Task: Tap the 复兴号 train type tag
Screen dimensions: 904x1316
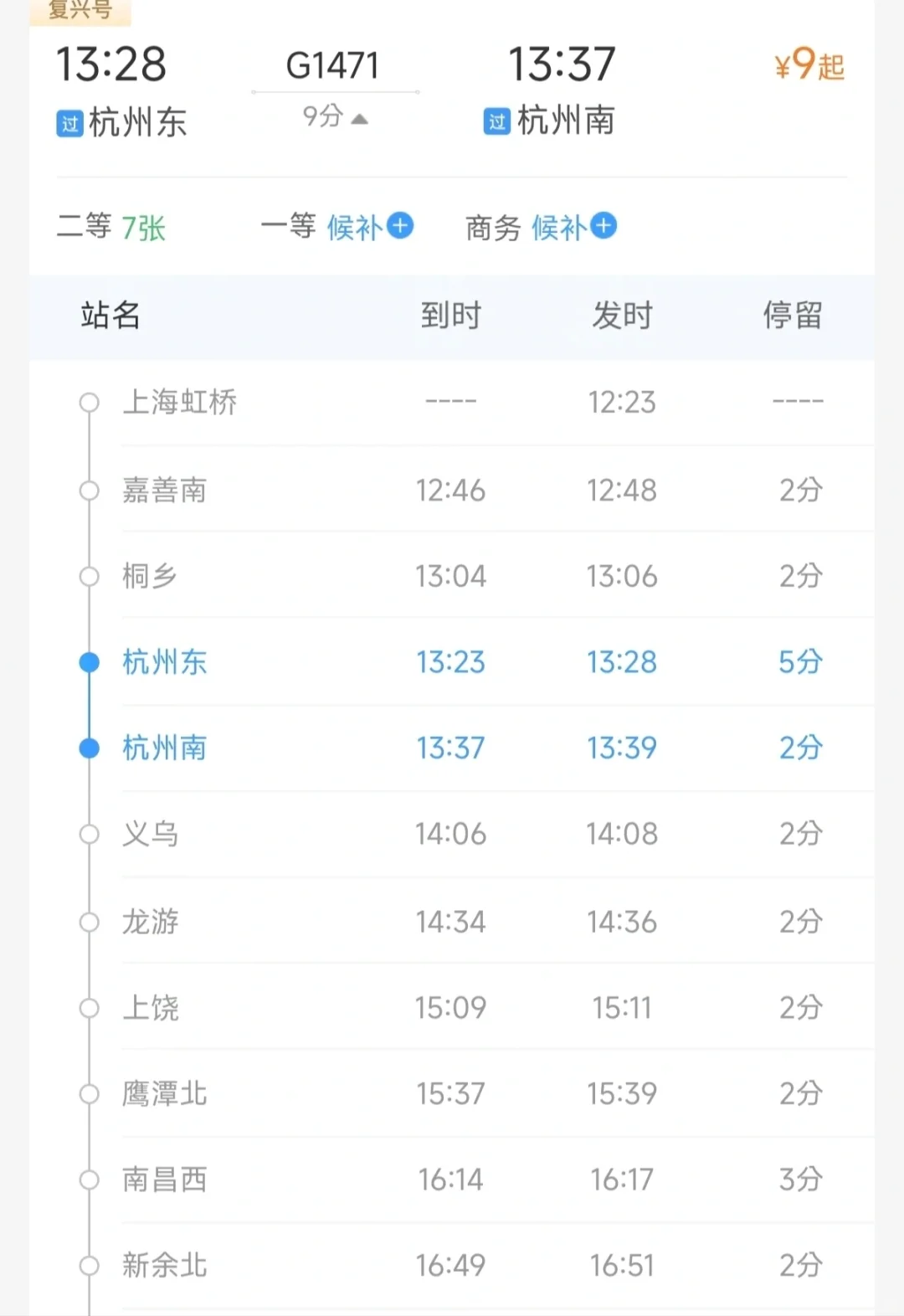Action: tap(80, 10)
